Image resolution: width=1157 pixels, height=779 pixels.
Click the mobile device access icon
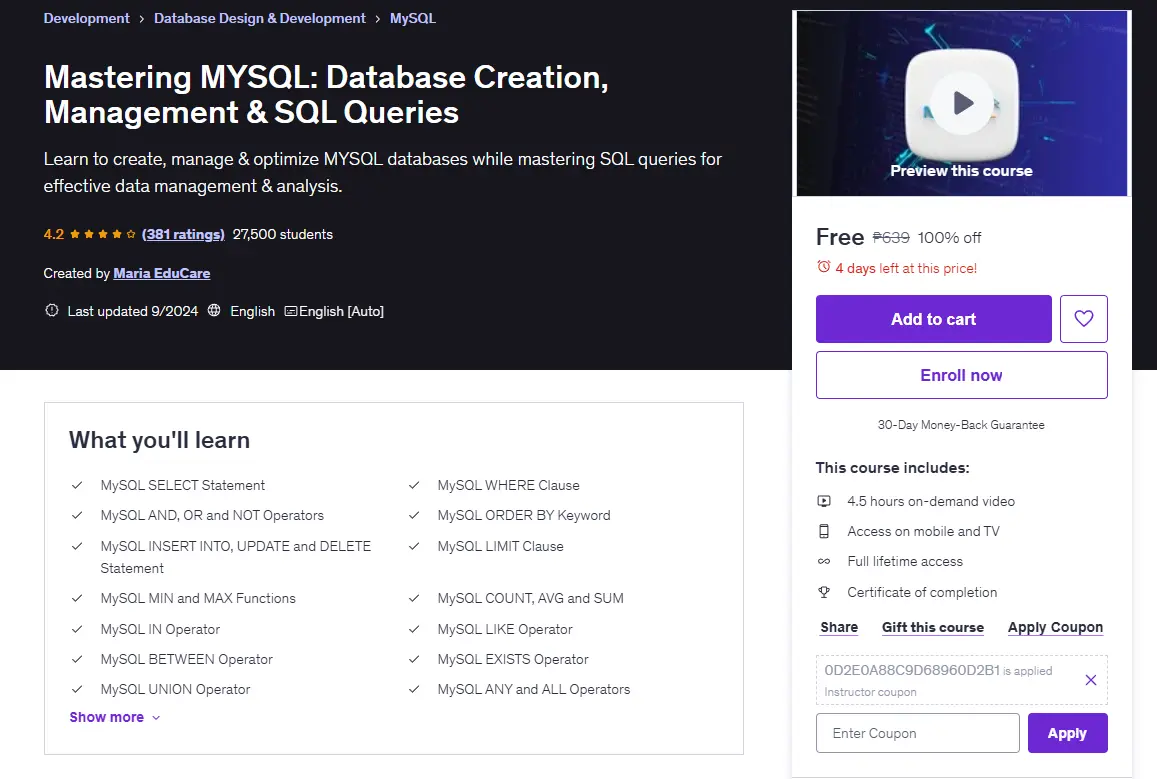pyautogui.click(x=824, y=531)
